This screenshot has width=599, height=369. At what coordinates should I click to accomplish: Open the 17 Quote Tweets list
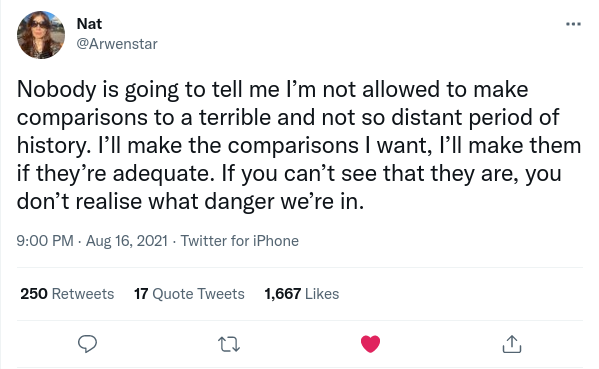pyautogui.click(x=189, y=294)
